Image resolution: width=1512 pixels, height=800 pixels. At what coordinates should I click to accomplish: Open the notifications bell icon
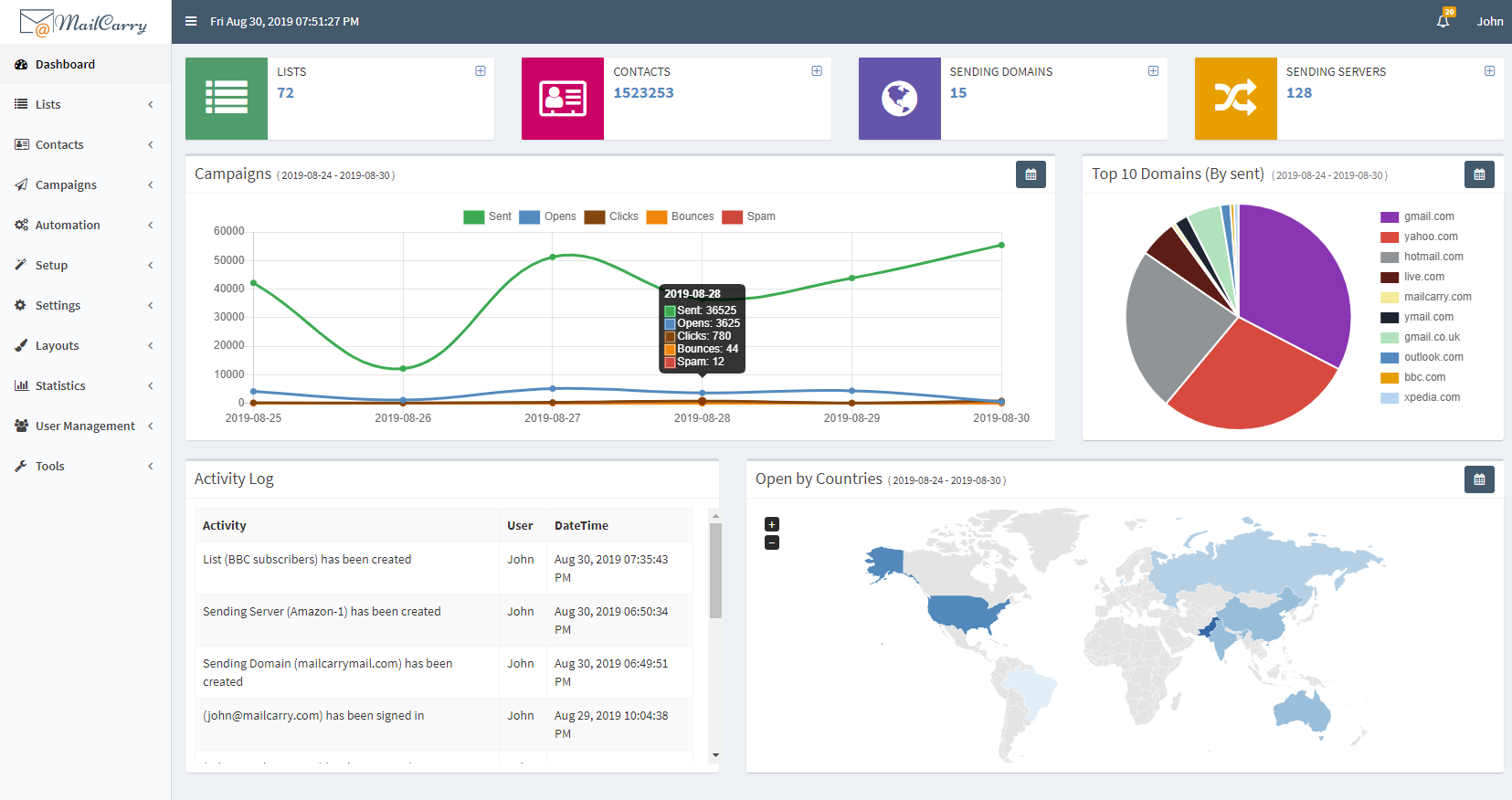coord(1443,20)
